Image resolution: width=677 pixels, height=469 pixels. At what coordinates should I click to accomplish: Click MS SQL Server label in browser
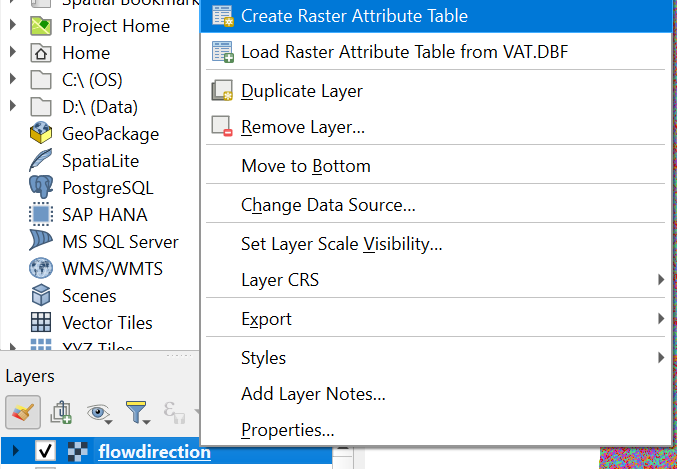tap(120, 242)
